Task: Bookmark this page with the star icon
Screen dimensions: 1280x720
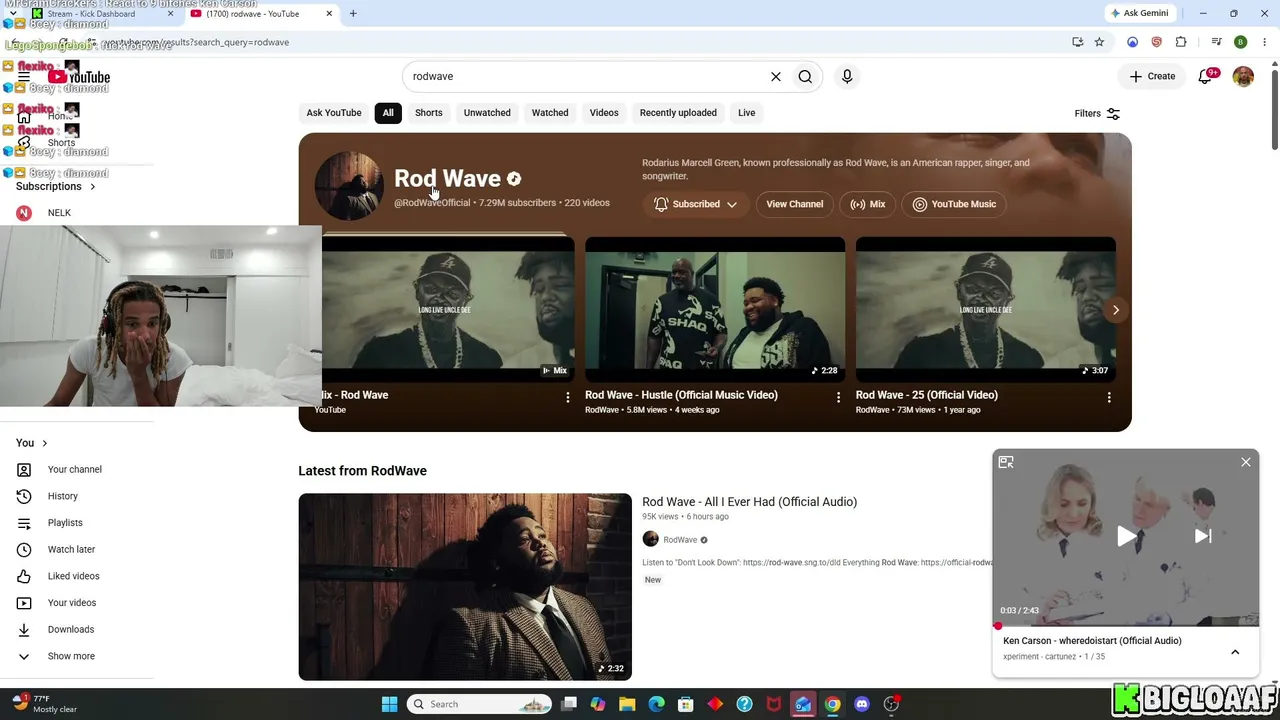Action: [1099, 42]
